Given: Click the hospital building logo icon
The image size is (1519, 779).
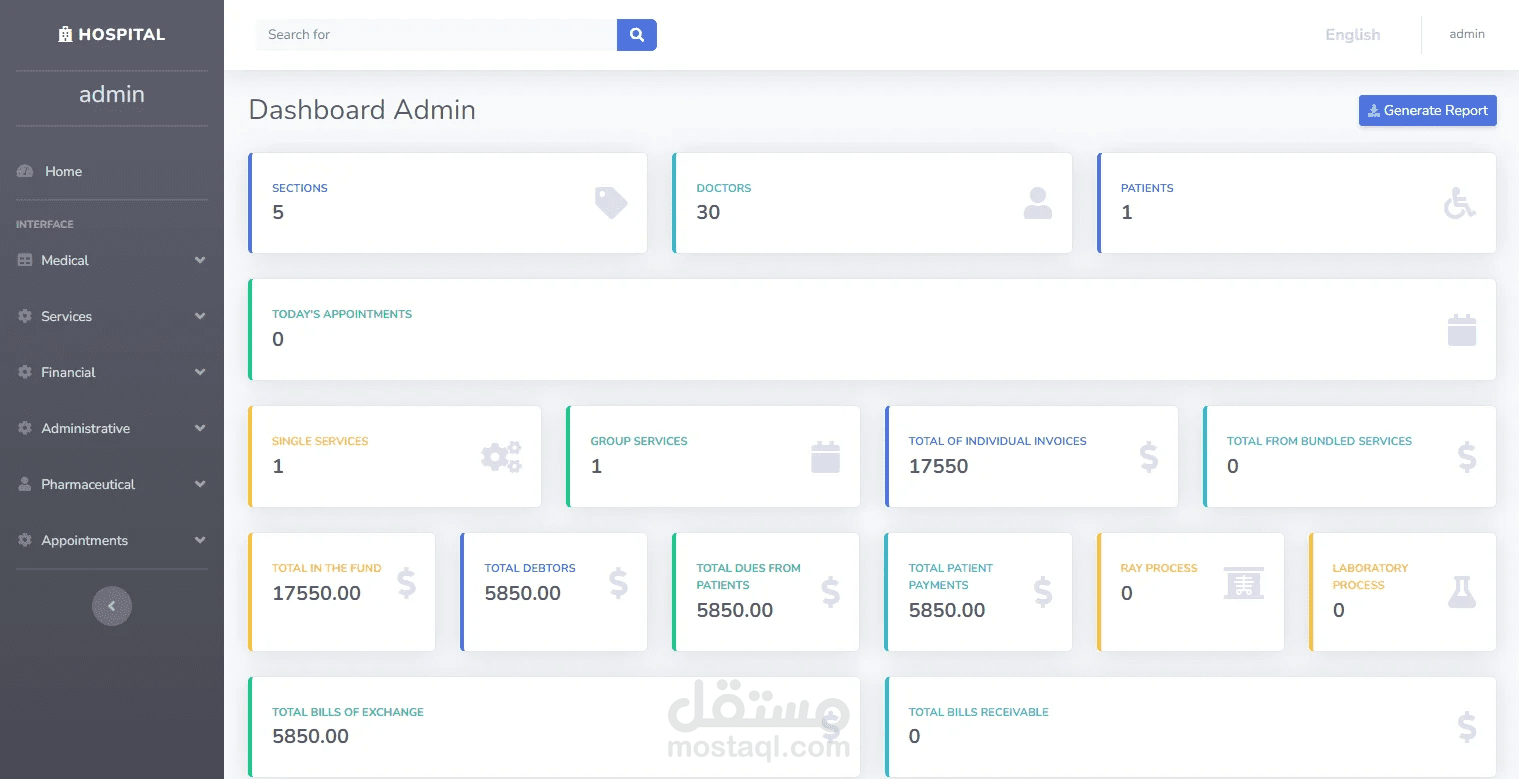Looking at the screenshot, I should coord(65,35).
